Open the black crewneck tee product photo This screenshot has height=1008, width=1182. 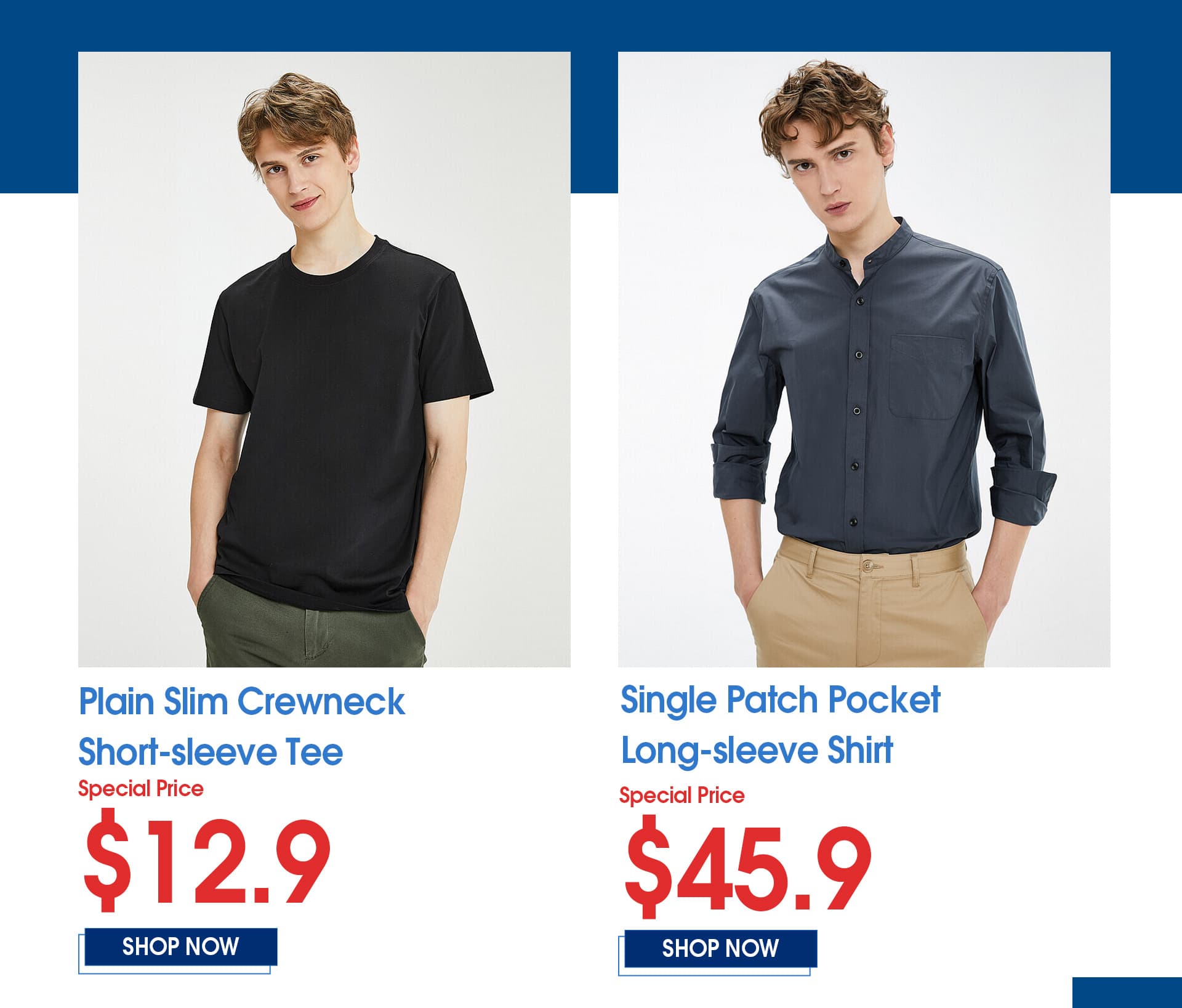324,359
